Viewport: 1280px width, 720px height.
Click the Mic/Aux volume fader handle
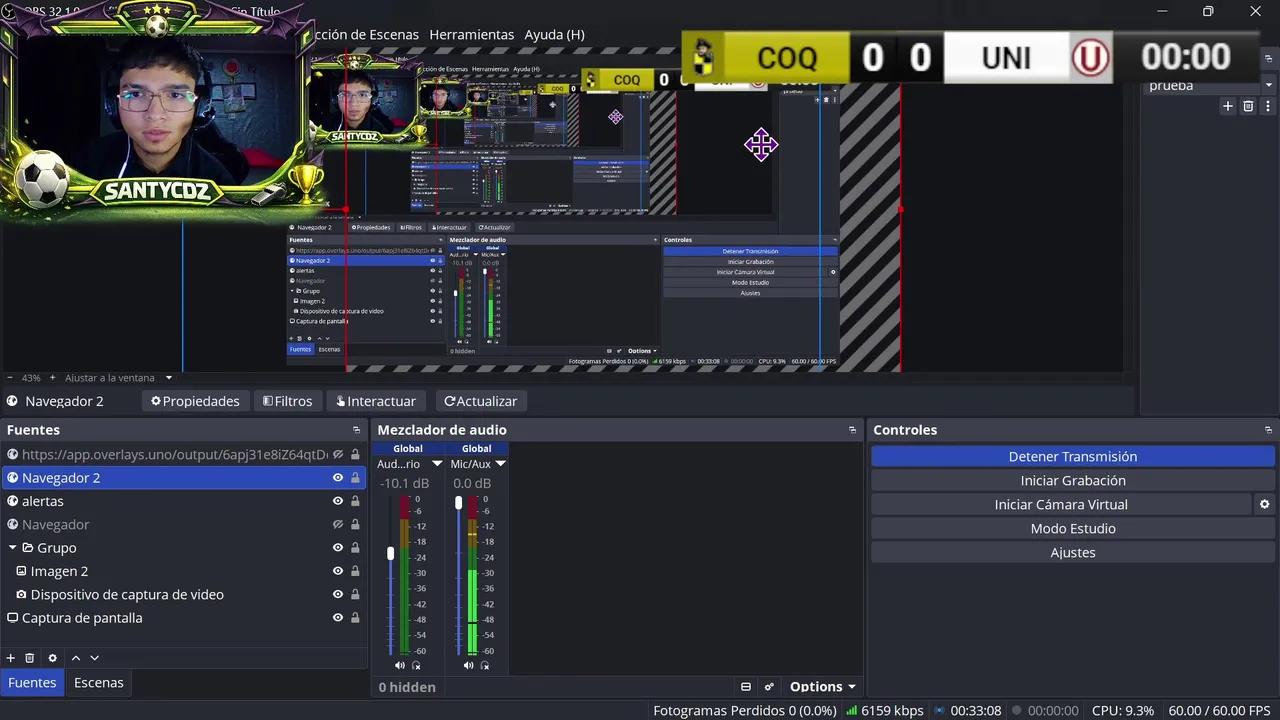[459, 503]
